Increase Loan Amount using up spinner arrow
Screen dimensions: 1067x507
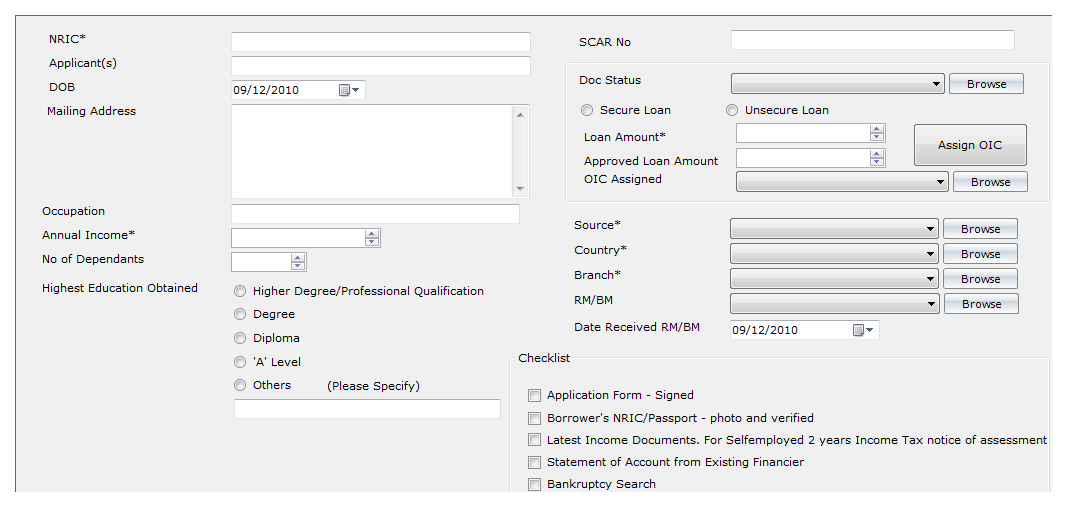(x=877, y=129)
